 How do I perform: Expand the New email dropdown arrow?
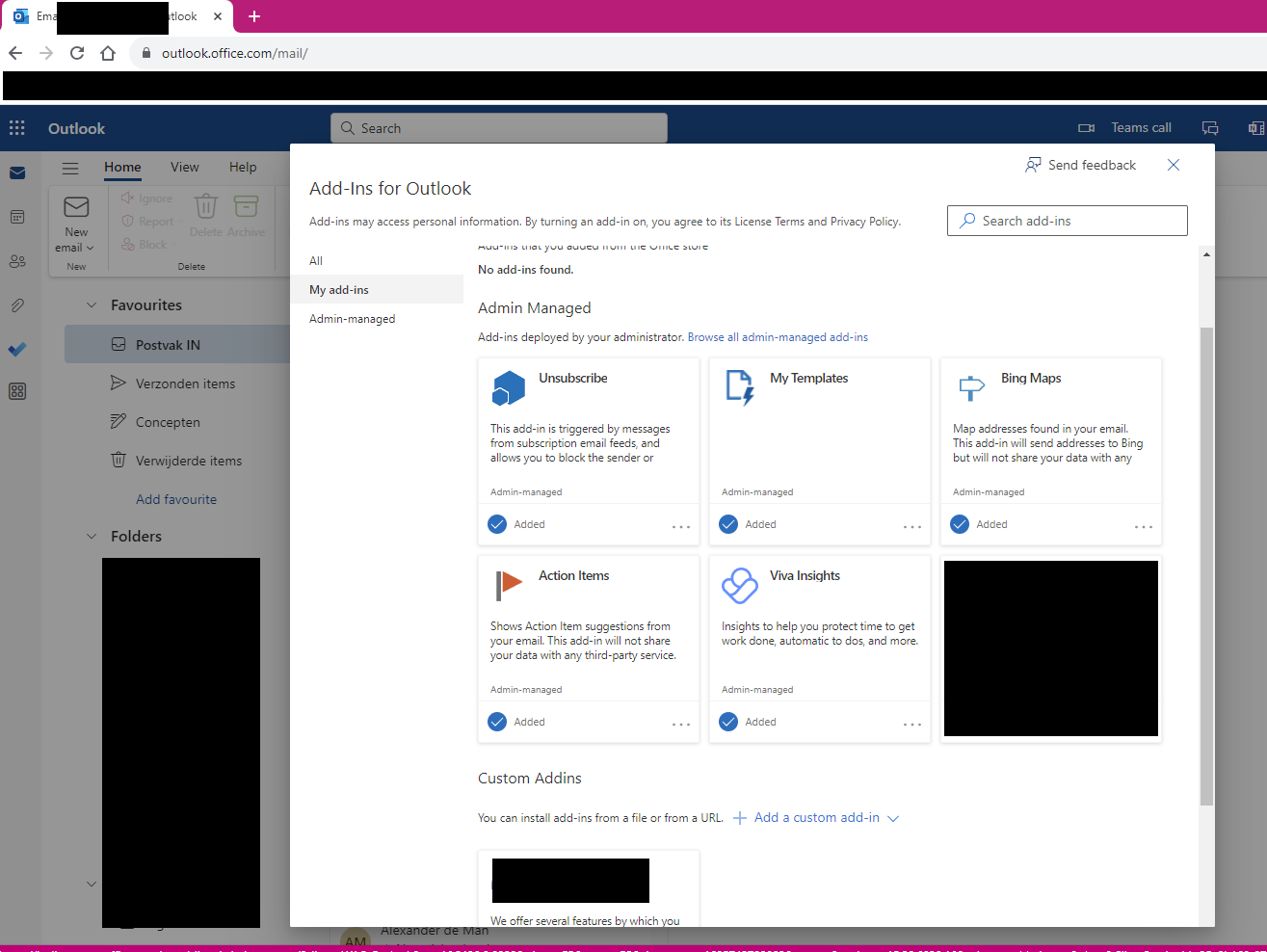click(x=90, y=248)
